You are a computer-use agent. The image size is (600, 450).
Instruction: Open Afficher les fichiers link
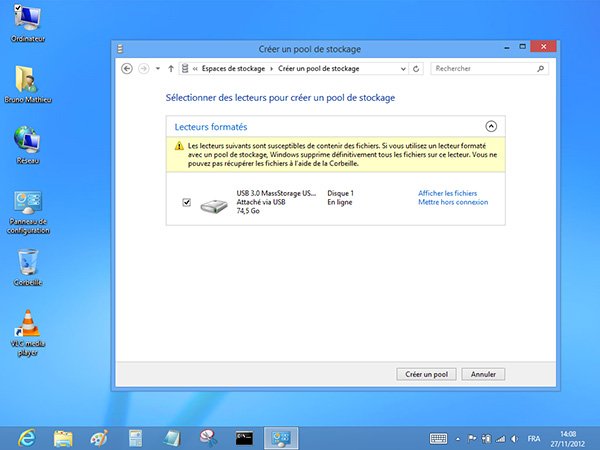coord(447,193)
